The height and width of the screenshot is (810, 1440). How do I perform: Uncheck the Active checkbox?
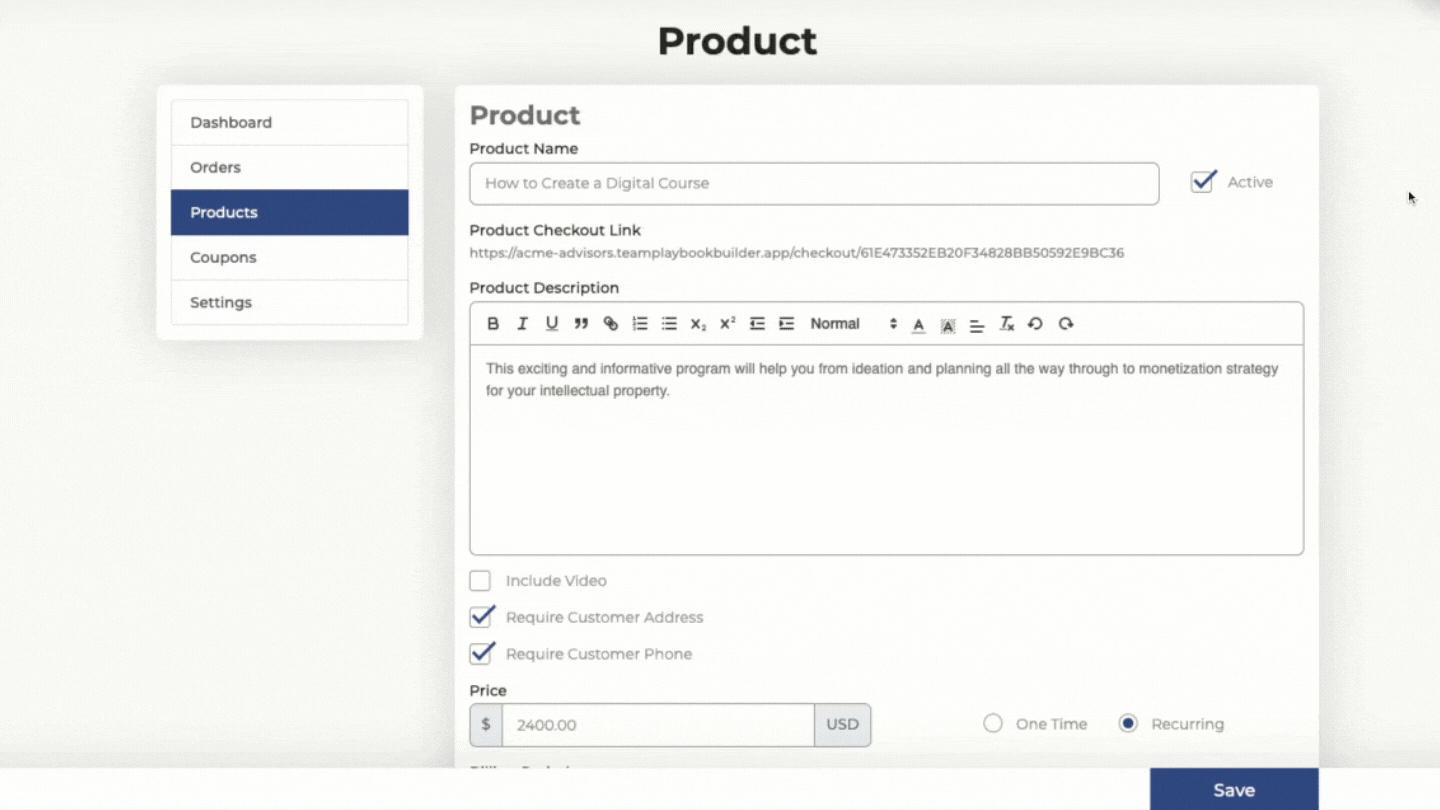1203,182
